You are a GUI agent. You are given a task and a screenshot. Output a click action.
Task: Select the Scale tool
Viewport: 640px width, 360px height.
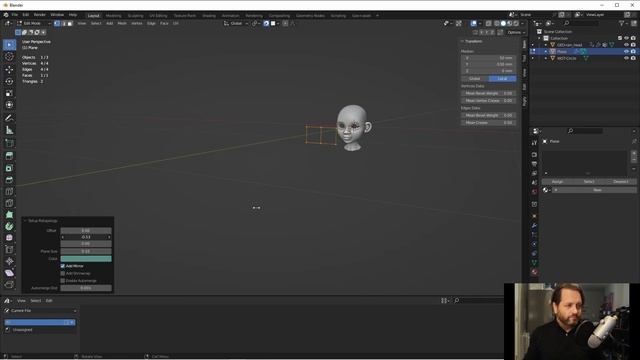tap(9, 93)
